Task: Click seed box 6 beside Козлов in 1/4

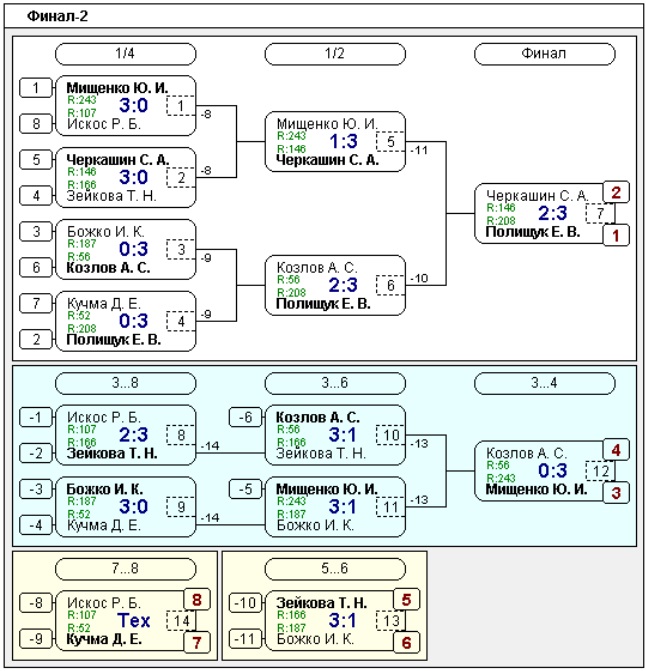Action: 36,267
